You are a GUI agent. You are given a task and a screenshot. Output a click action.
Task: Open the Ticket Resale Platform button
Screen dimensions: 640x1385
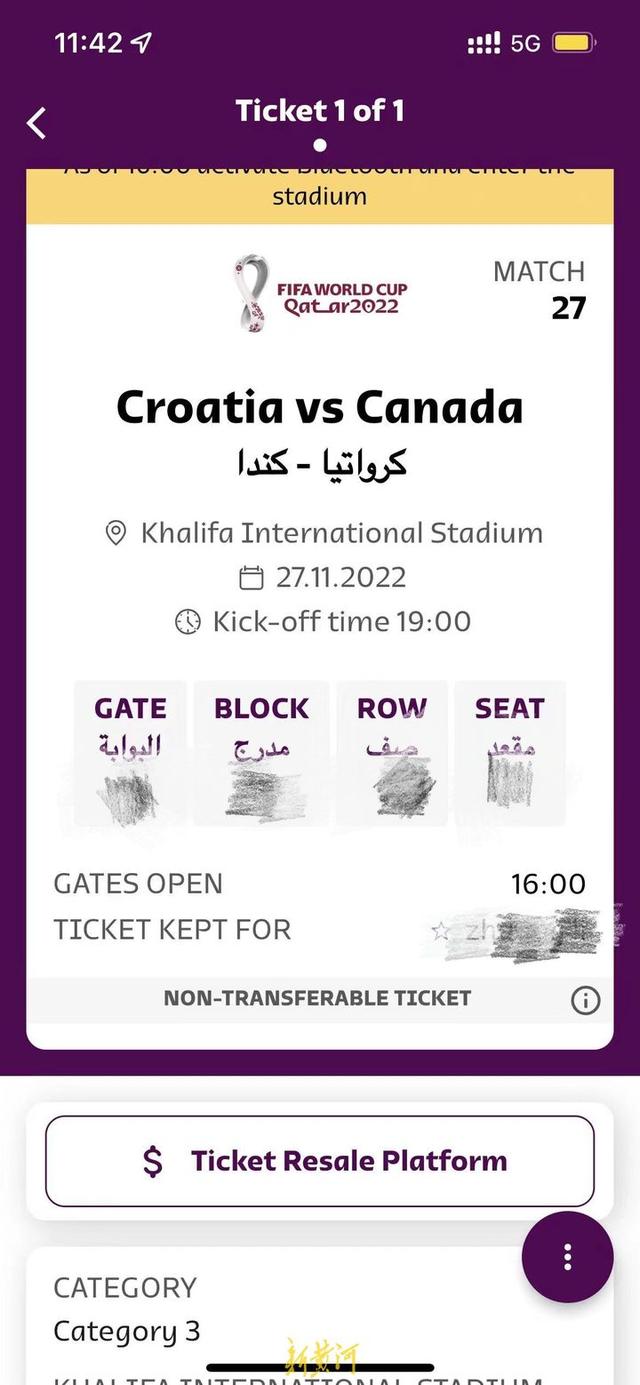320,1161
